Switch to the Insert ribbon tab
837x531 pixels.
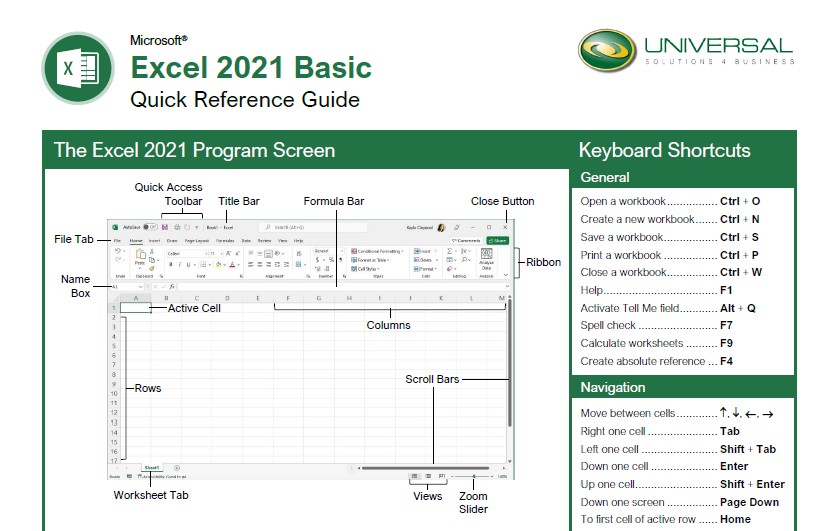click(x=154, y=241)
